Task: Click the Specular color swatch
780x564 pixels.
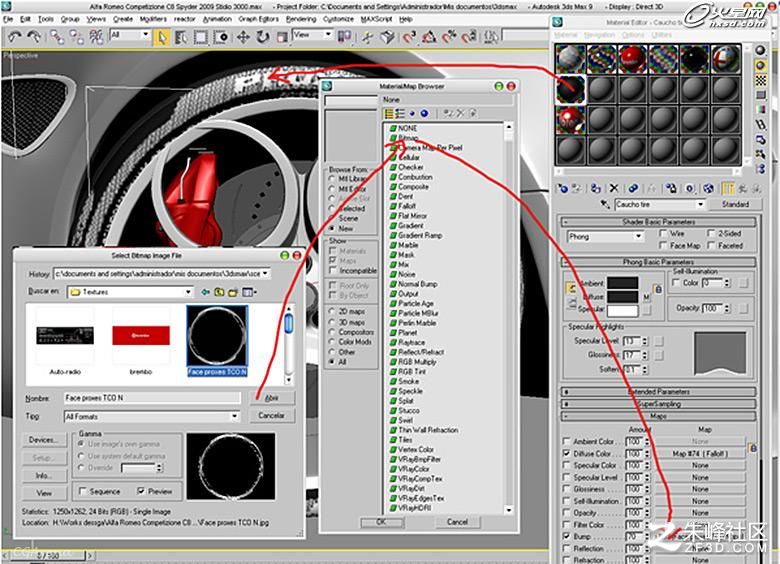Action: click(x=622, y=311)
